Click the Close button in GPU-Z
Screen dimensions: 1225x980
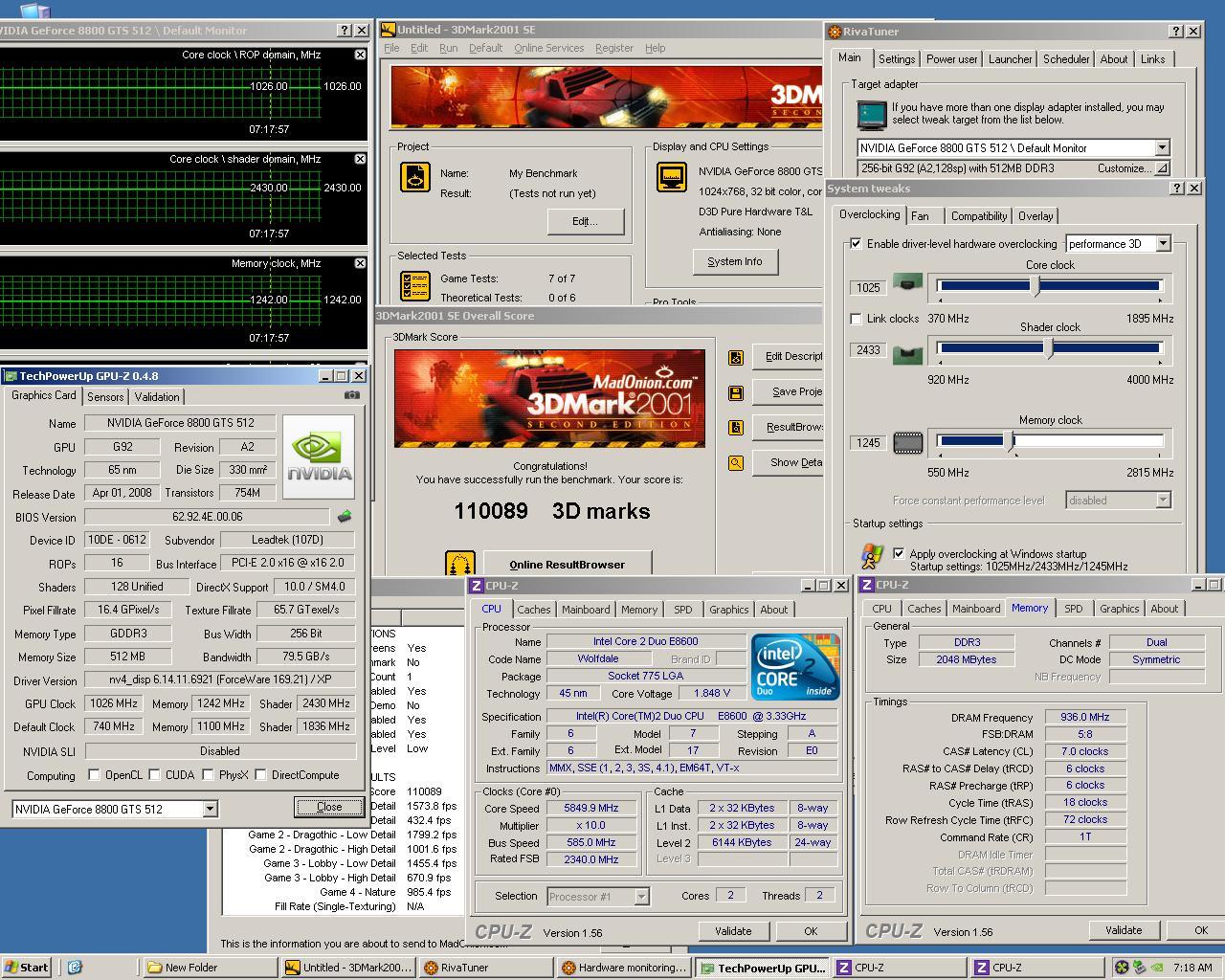click(329, 807)
